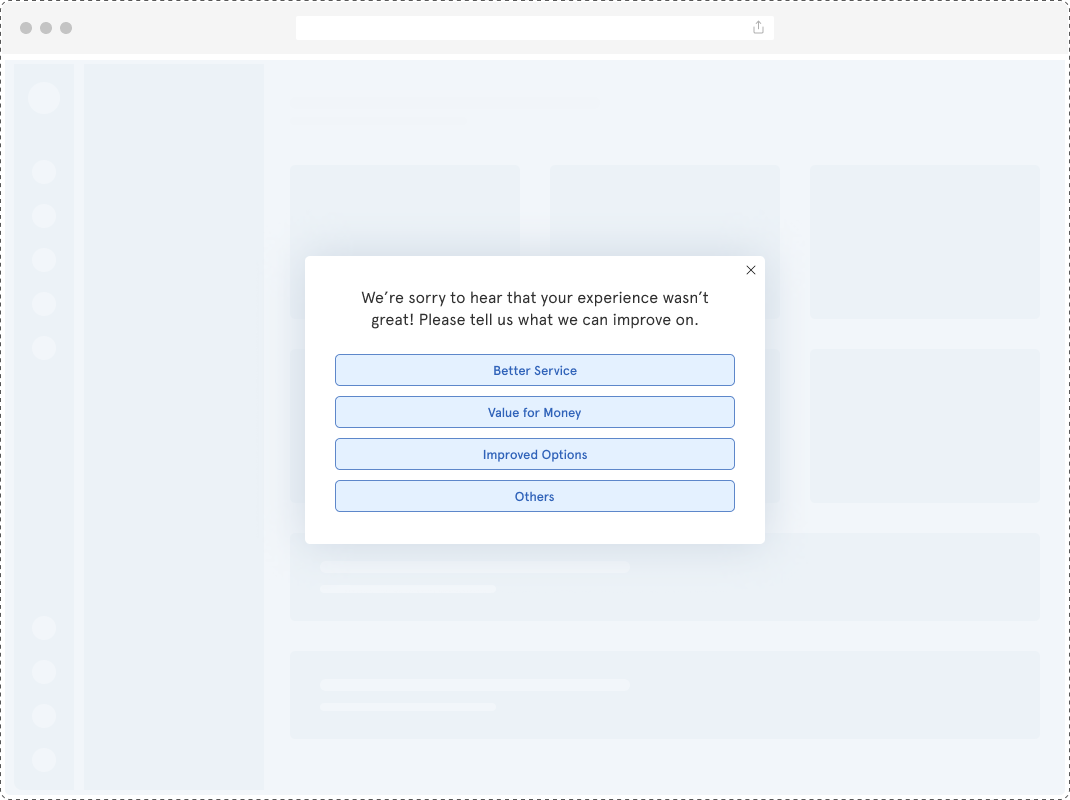Select the tall placeholder card on the right

pos(924,242)
